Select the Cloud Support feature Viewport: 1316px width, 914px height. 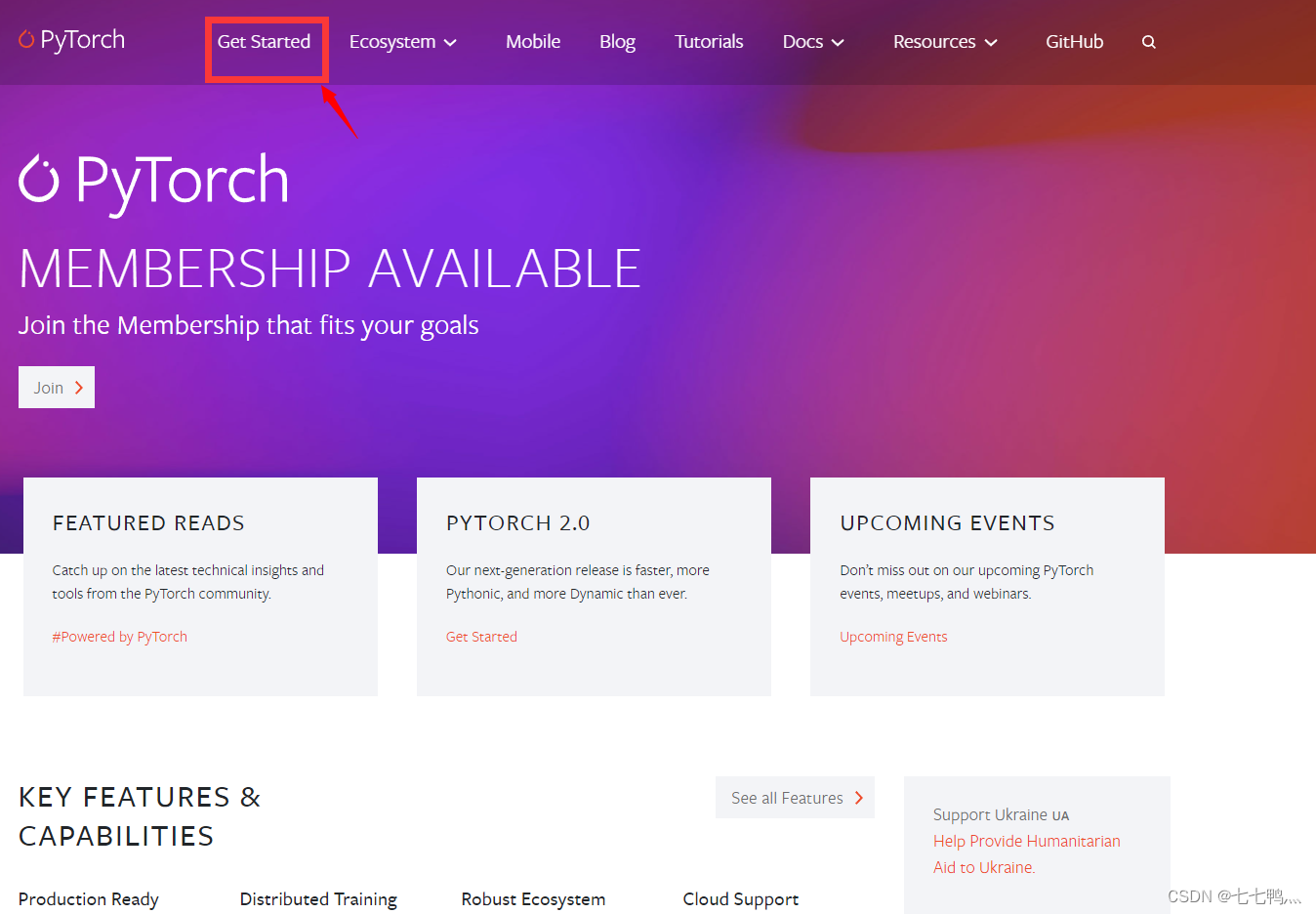(x=740, y=899)
